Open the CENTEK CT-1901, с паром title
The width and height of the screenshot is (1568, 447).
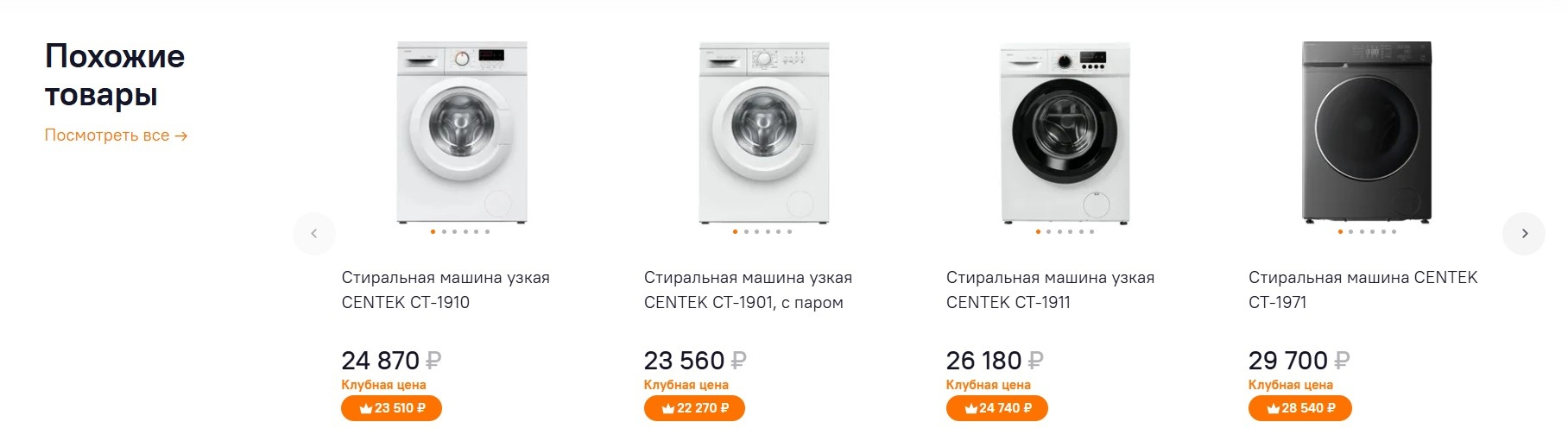[x=748, y=290]
